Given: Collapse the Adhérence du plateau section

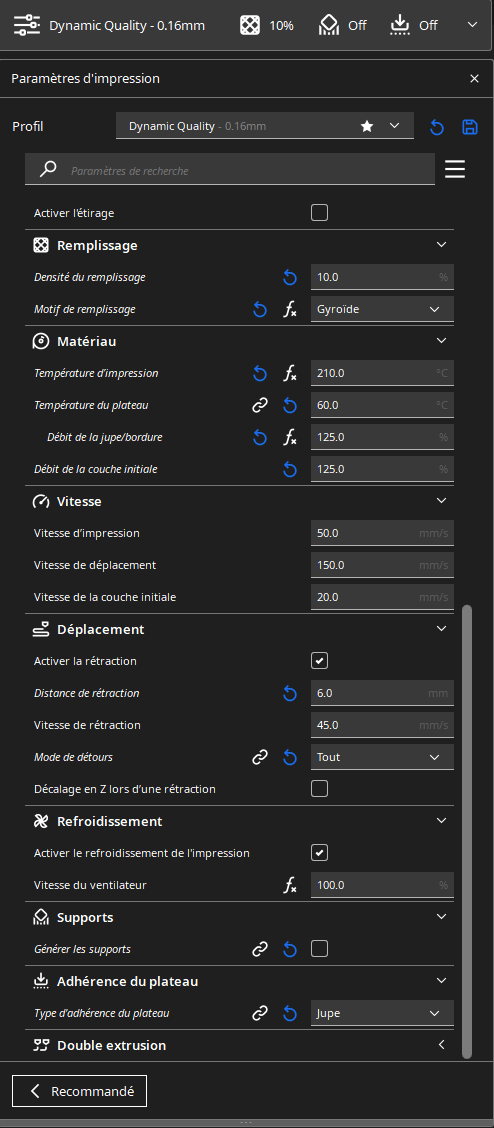Looking at the screenshot, I should [x=442, y=981].
